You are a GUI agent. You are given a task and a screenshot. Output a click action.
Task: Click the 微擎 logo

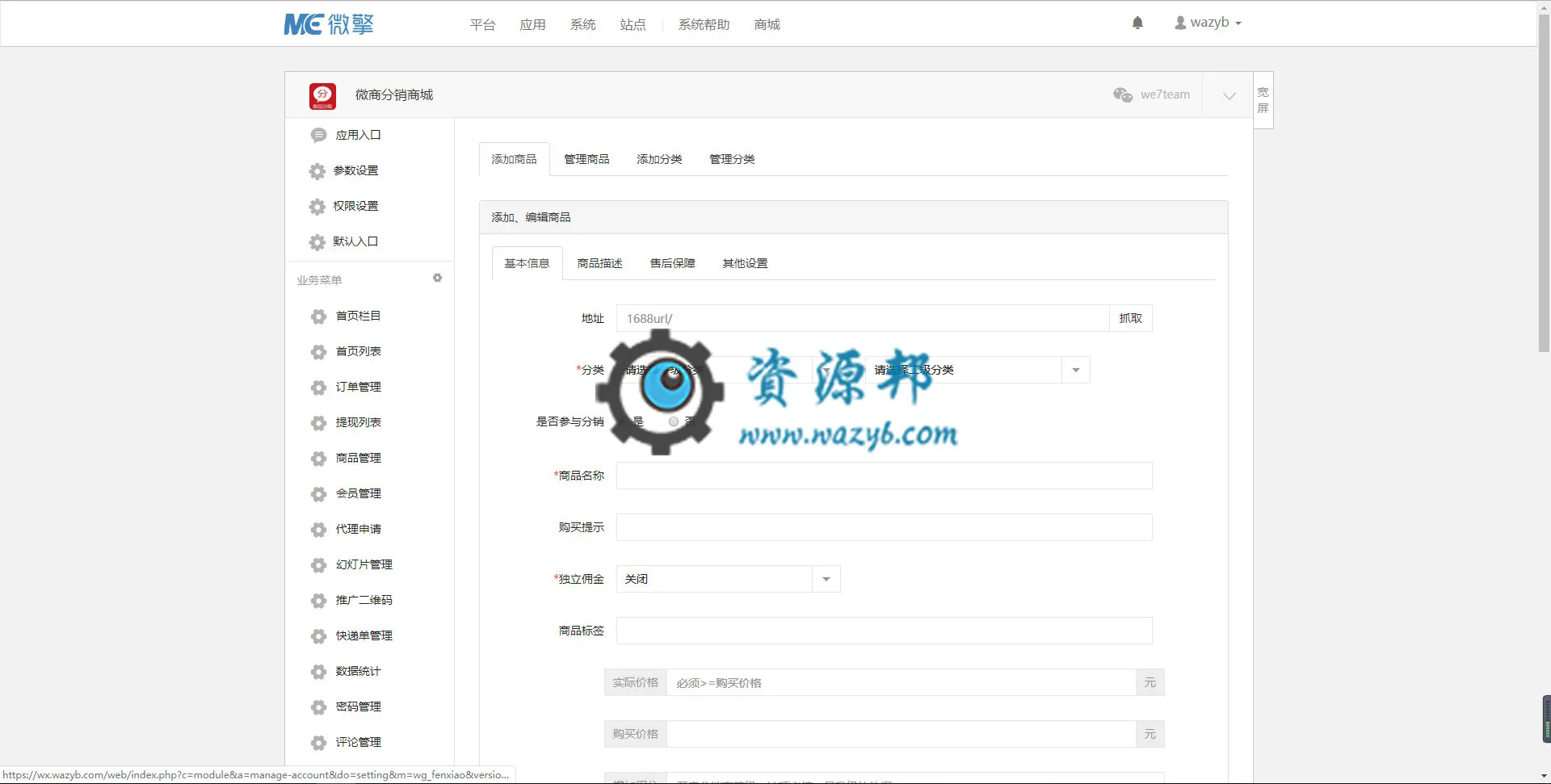tap(329, 24)
